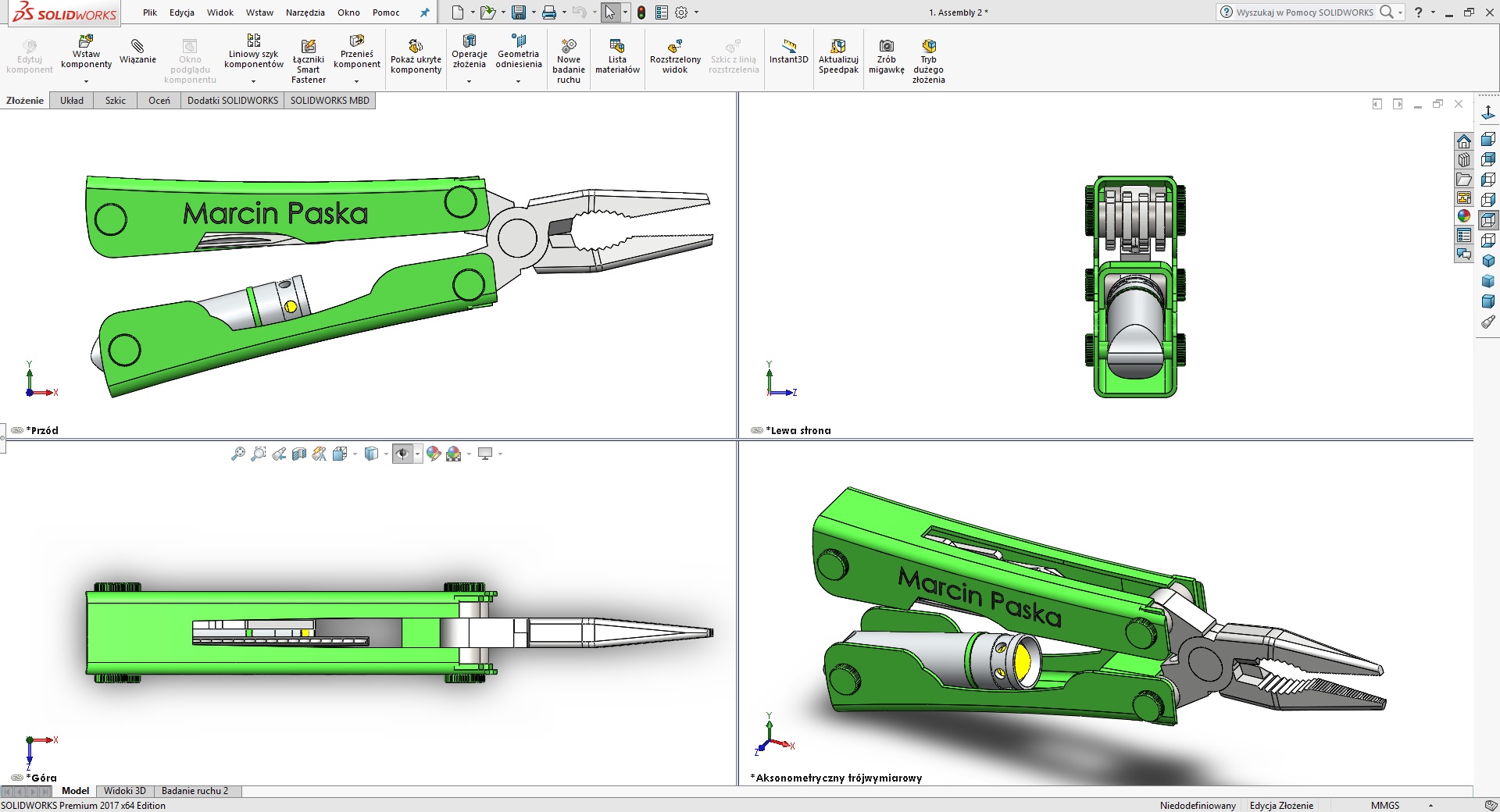Expand the Geometria odniesienia dropdown arrow
The width and height of the screenshot is (1500, 812).
[518, 80]
